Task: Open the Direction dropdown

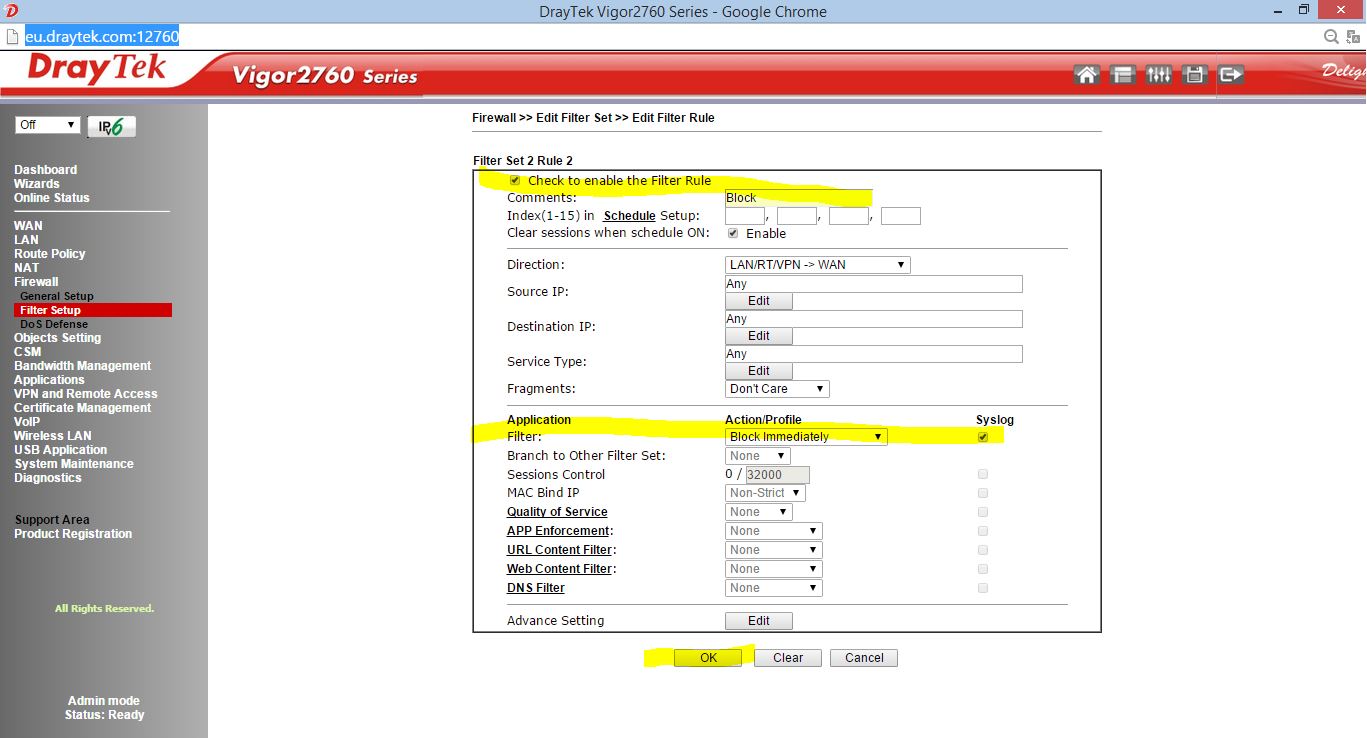Action: pos(817,265)
